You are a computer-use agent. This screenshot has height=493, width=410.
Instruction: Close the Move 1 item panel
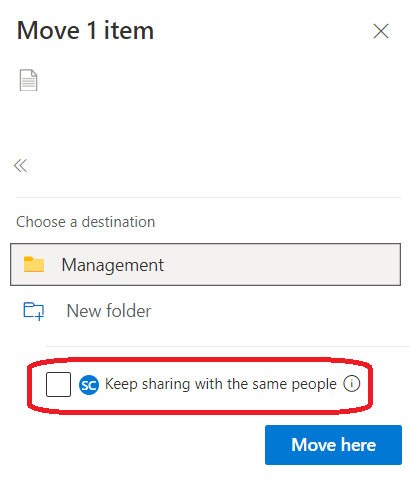click(x=381, y=31)
